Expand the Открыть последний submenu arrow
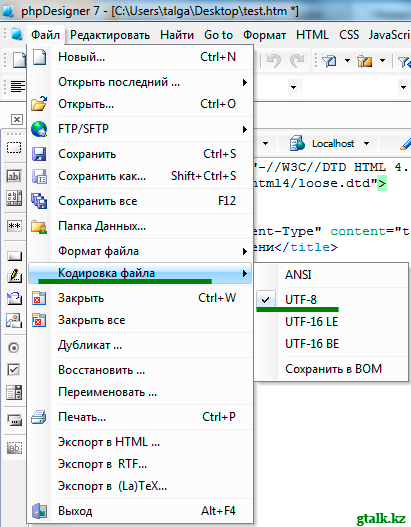This screenshot has height=527, width=411. point(245,82)
